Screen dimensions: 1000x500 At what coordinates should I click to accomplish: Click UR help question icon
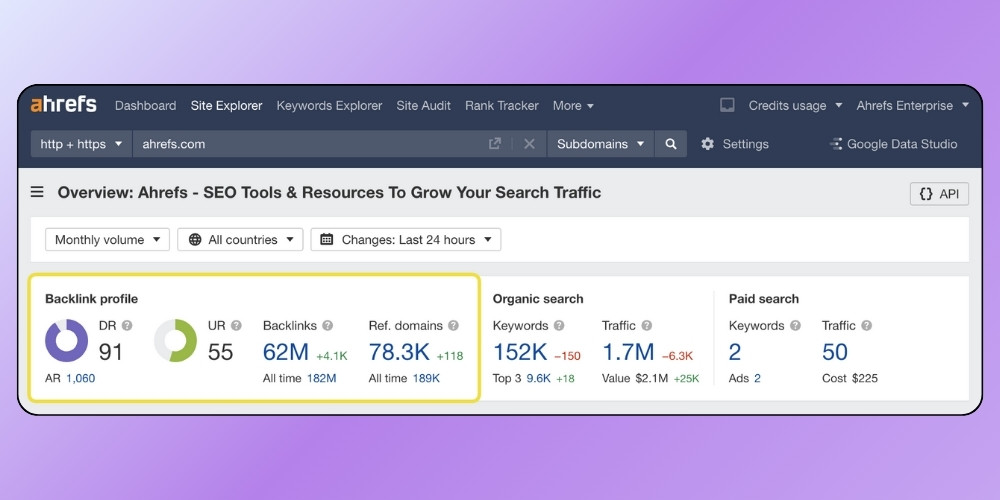point(236,325)
